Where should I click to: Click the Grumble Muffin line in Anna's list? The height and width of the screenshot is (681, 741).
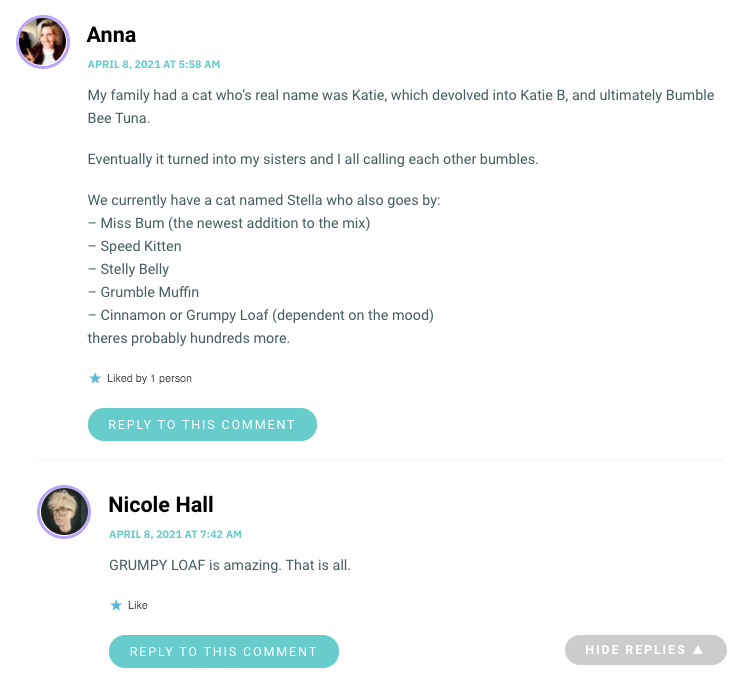(x=143, y=292)
